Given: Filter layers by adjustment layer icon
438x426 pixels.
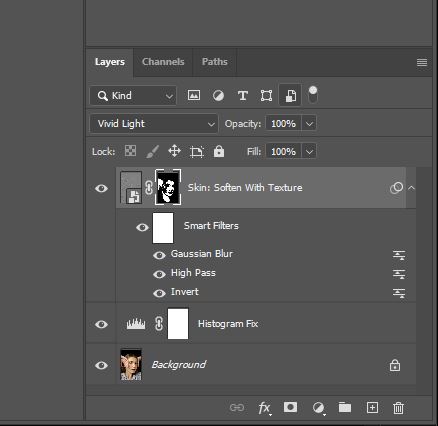Looking at the screenshot, I should [218, 96].
